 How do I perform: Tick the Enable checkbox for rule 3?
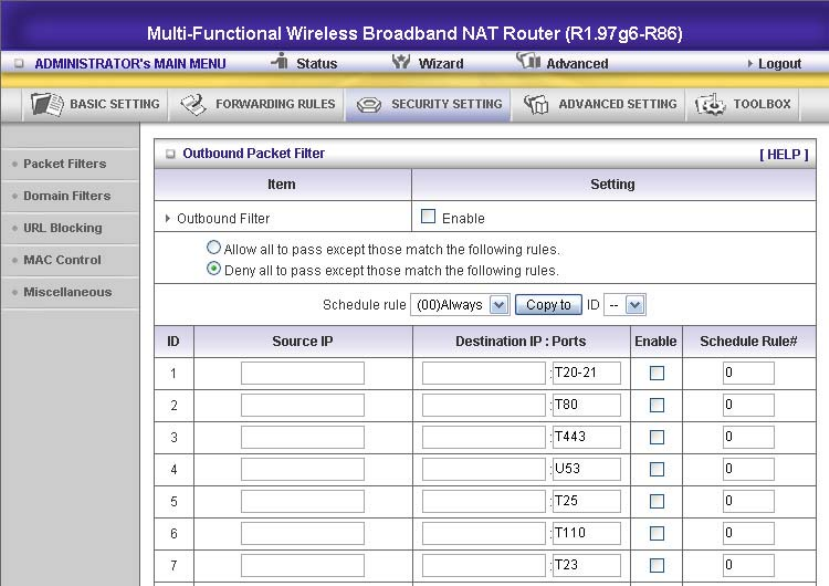click(657, 437)
